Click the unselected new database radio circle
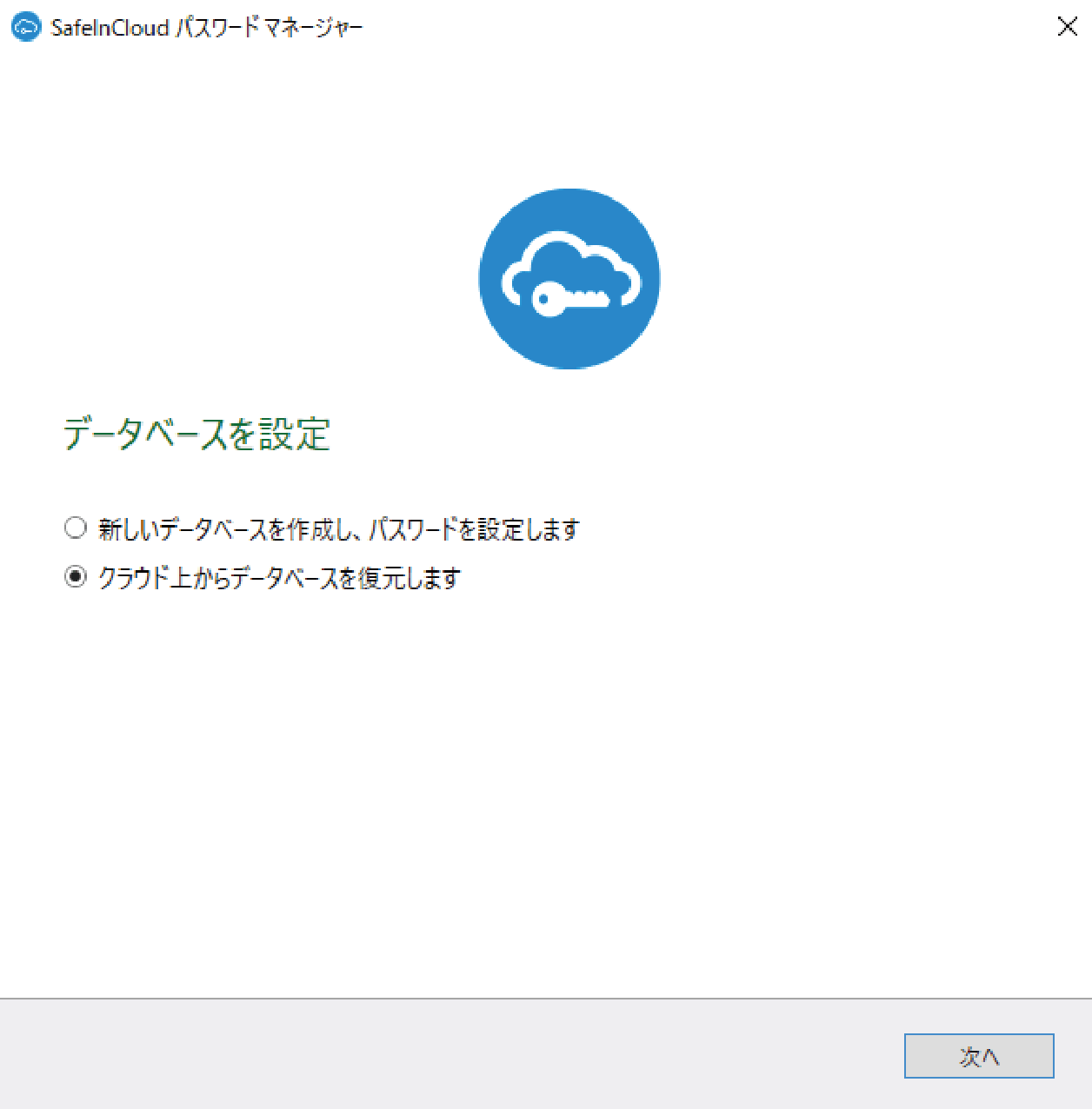The image size is (1092, 1109). 75,527
